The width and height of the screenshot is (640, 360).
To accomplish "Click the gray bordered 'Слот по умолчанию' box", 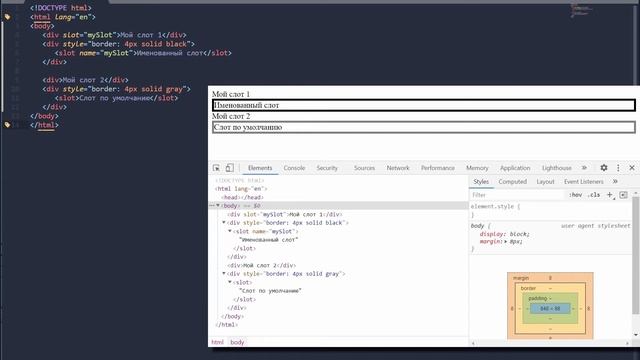I will click(x=424, y=127).
